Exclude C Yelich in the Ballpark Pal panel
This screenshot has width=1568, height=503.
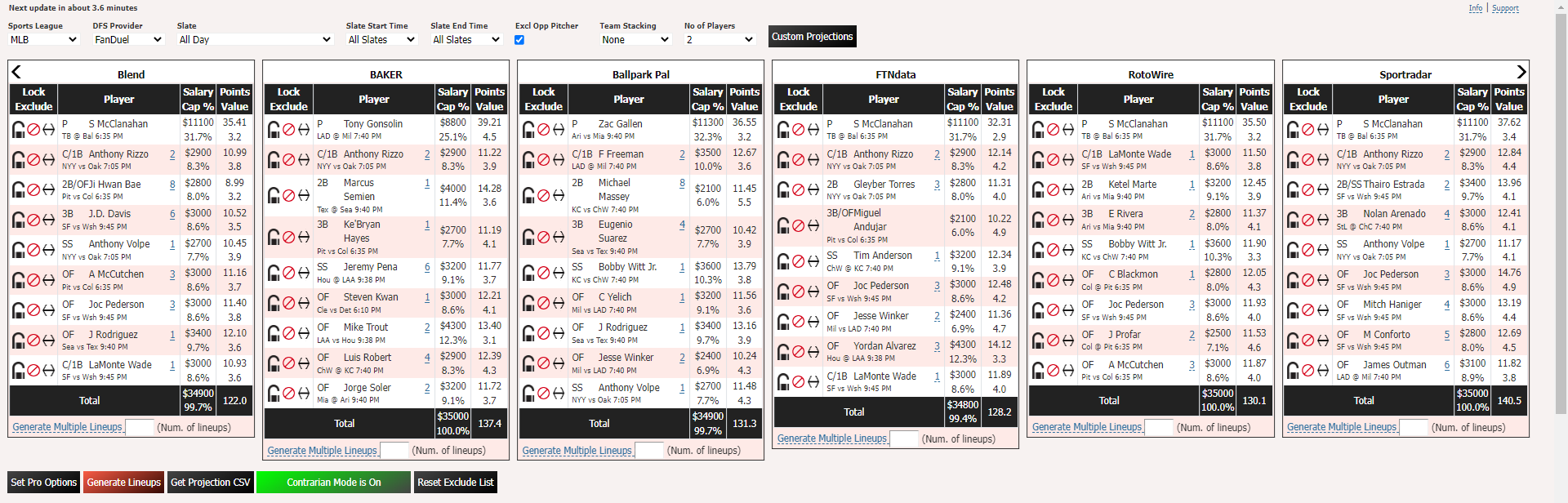tap(543, 303)
